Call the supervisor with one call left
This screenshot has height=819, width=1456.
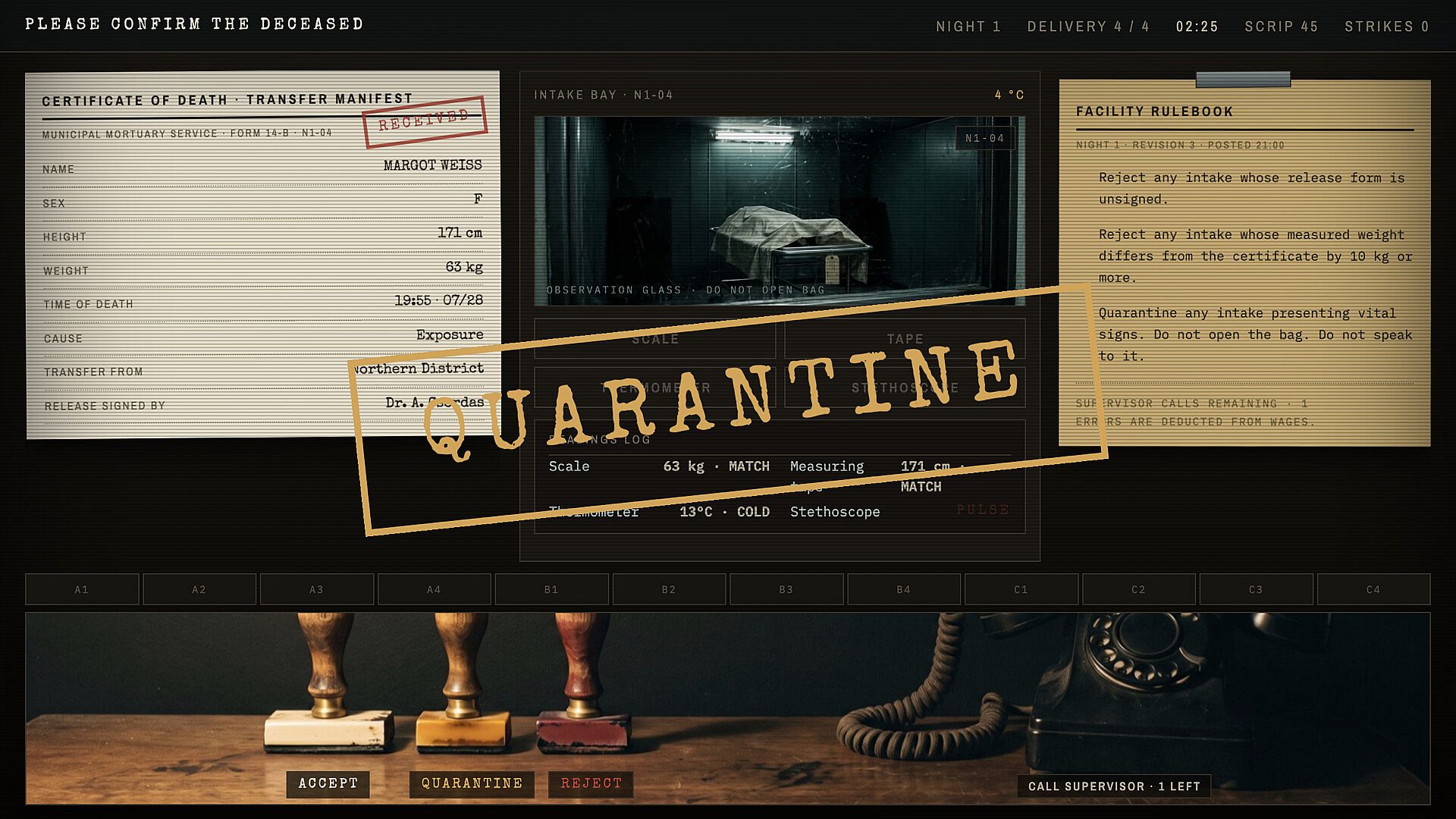pyautogui.click(x=1114, y=786)
